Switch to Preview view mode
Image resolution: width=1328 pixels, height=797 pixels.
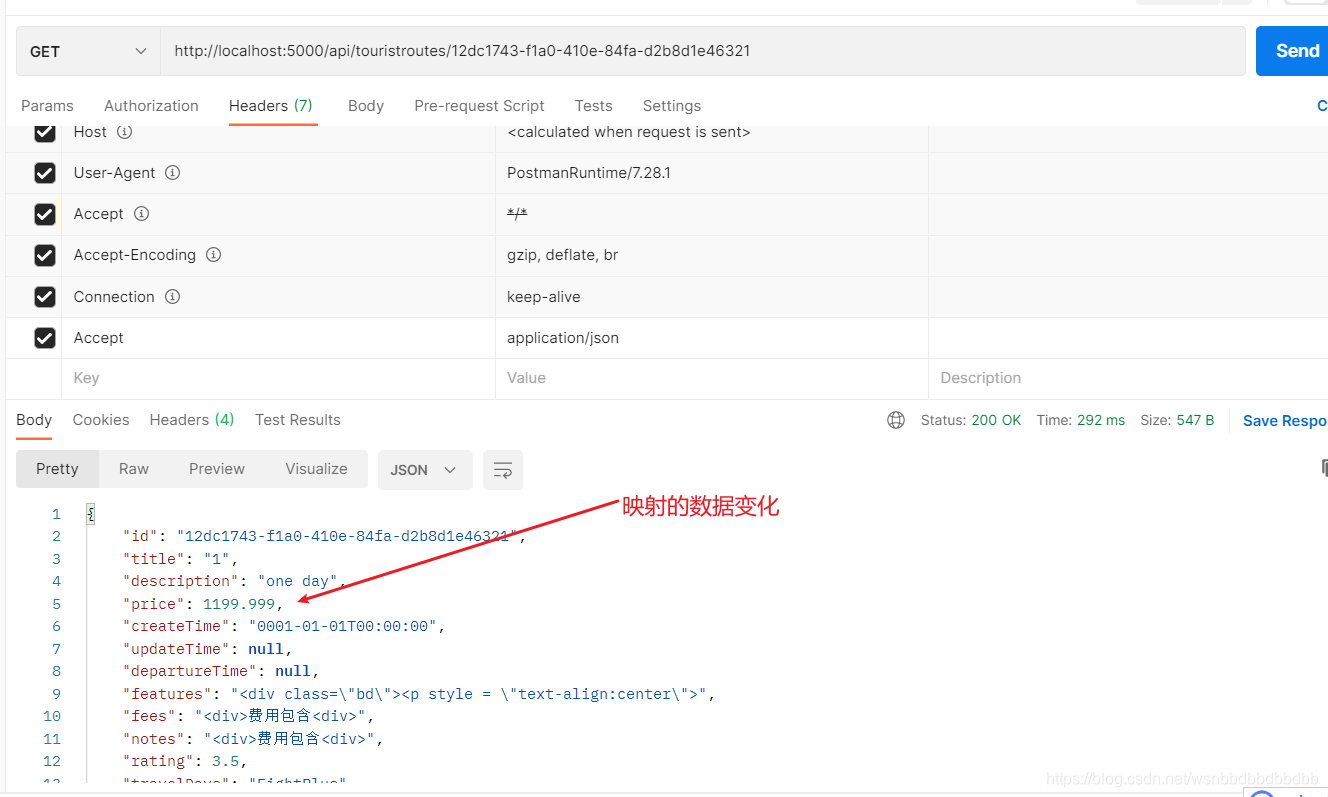(x=217, y=469)
